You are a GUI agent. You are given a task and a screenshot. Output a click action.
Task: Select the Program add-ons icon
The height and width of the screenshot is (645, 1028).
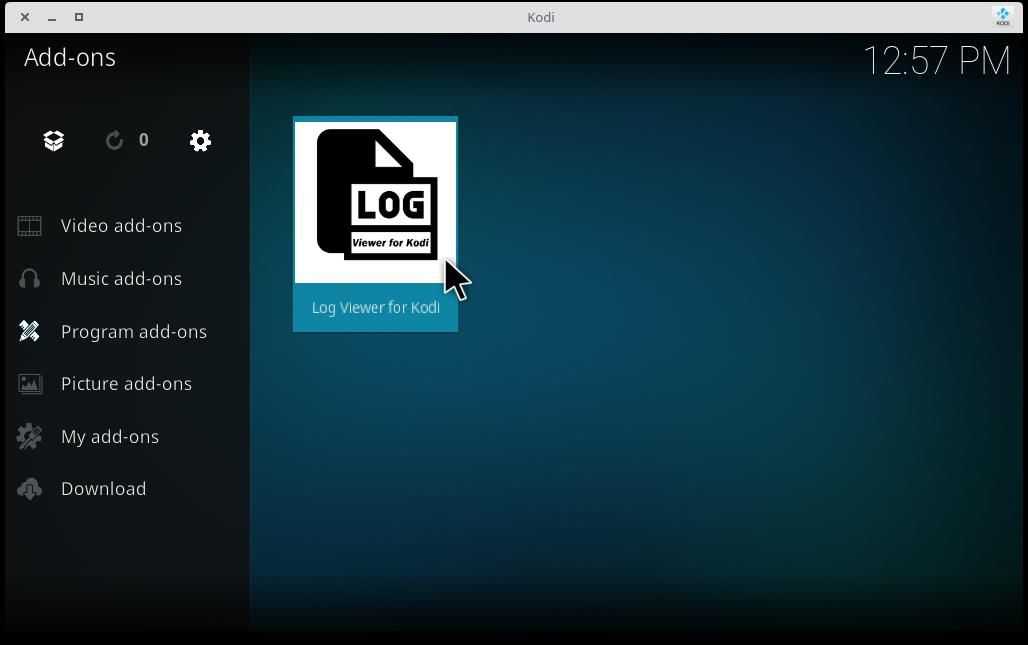click(29, 331)
